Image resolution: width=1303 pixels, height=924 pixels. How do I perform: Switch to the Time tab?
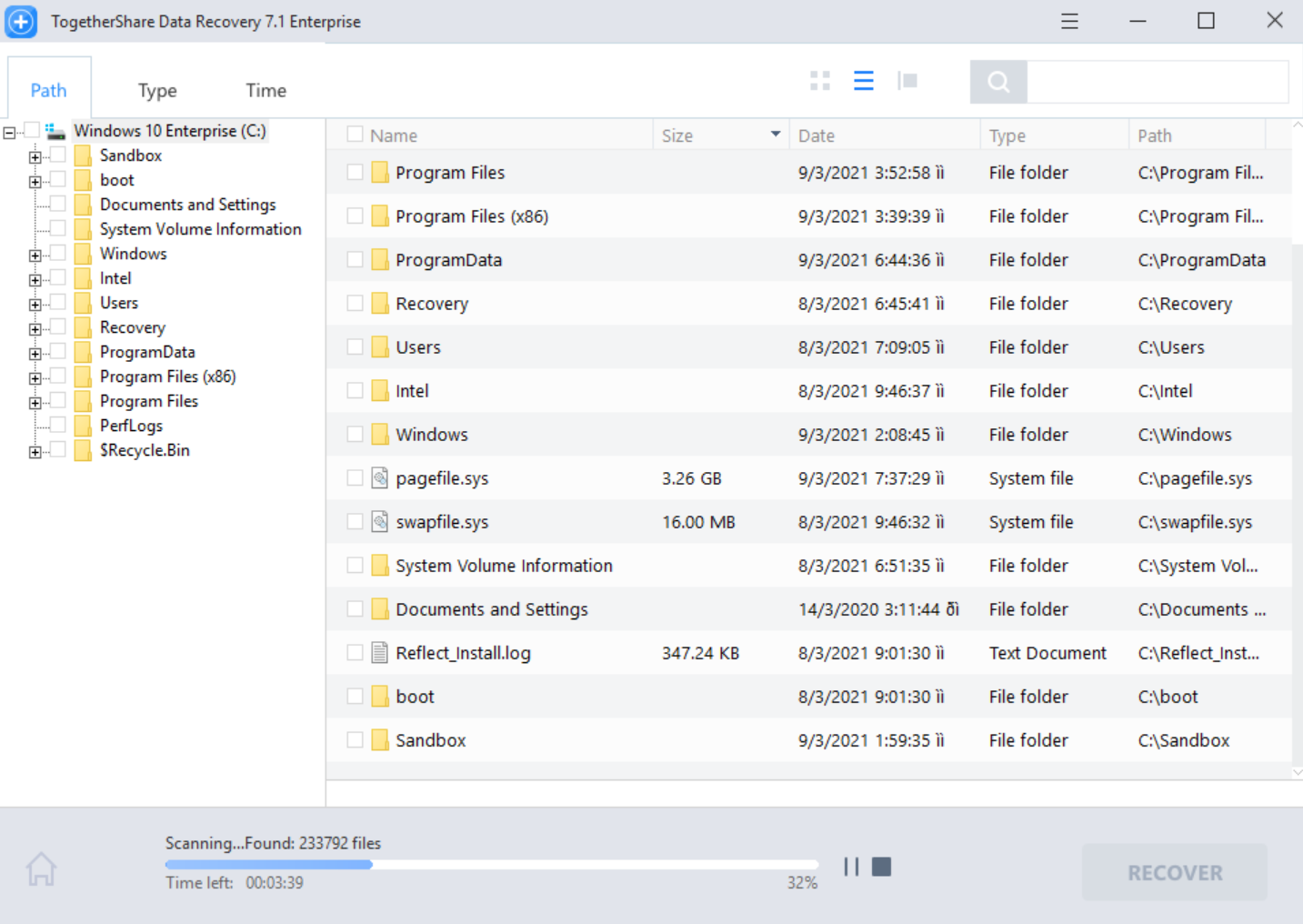(266, 90)
